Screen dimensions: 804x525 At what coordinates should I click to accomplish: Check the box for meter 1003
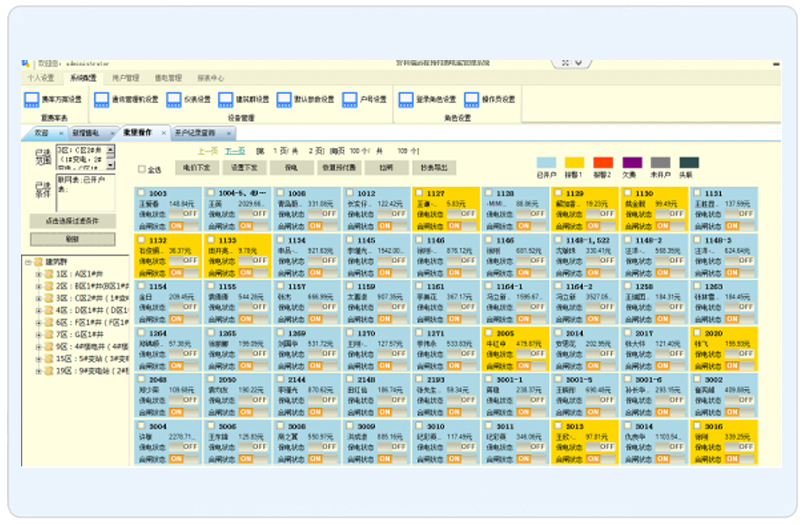click(142, 194)
